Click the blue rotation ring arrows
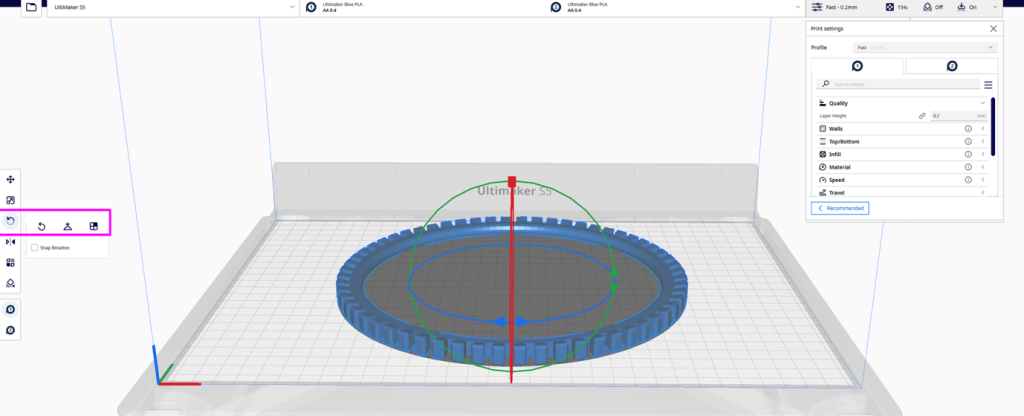The image size is (1024, 416). (x=509, y=322)
